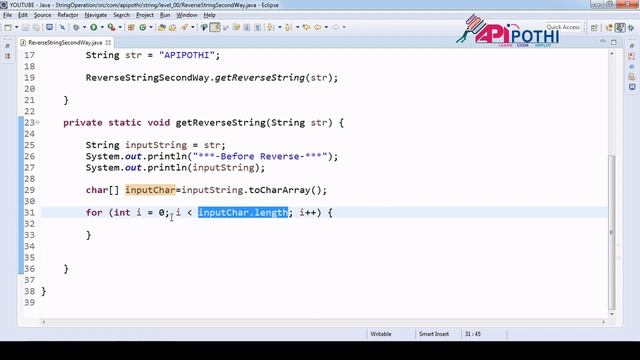The image size is (640, 360).
Task: Open the New Java Class dropdown arrow
Action: click(151, 27)
